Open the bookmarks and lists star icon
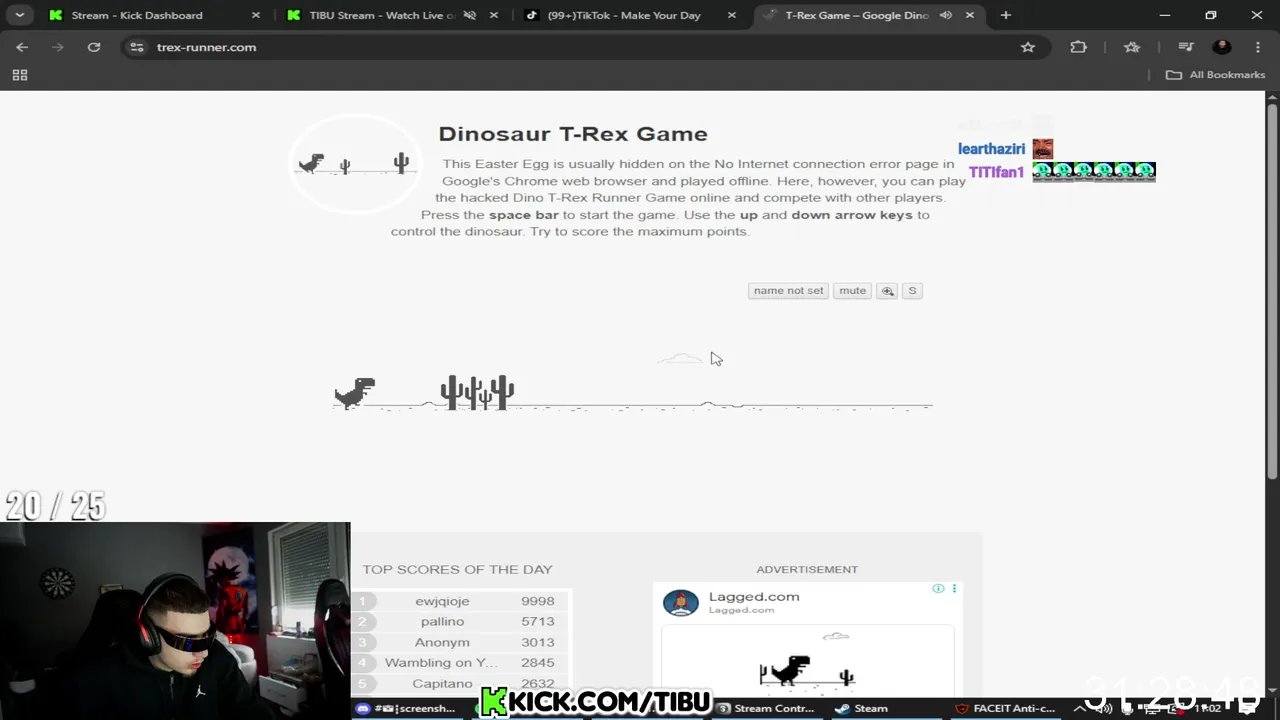Screen dimensions: 1280x720 point(1132,47)
